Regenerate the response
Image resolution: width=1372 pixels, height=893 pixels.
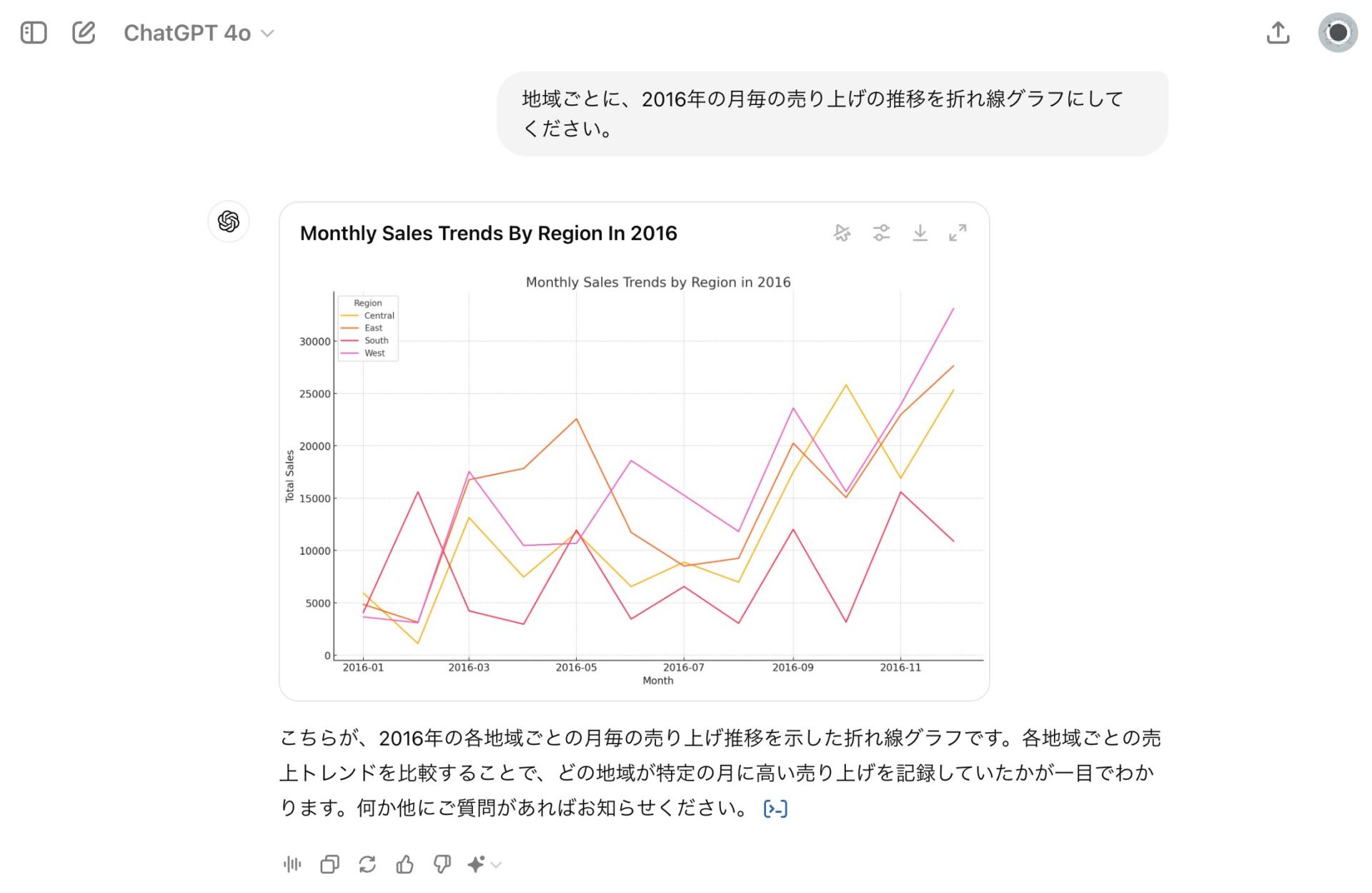(367, 864)
